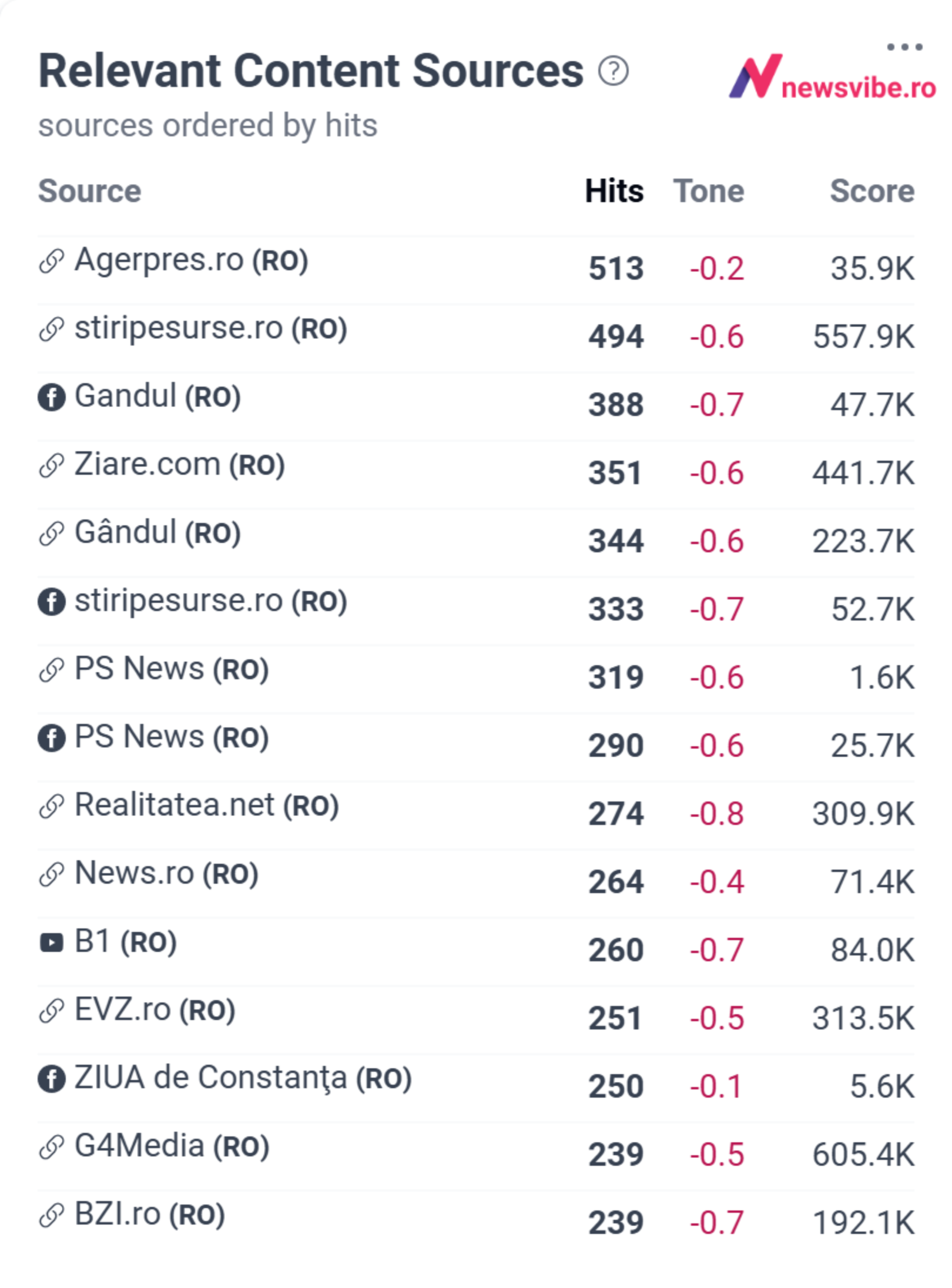Viewport: 952px width, 1288px height.
Task: Click the link icon beside G4Media
Action: (52, 1147)
